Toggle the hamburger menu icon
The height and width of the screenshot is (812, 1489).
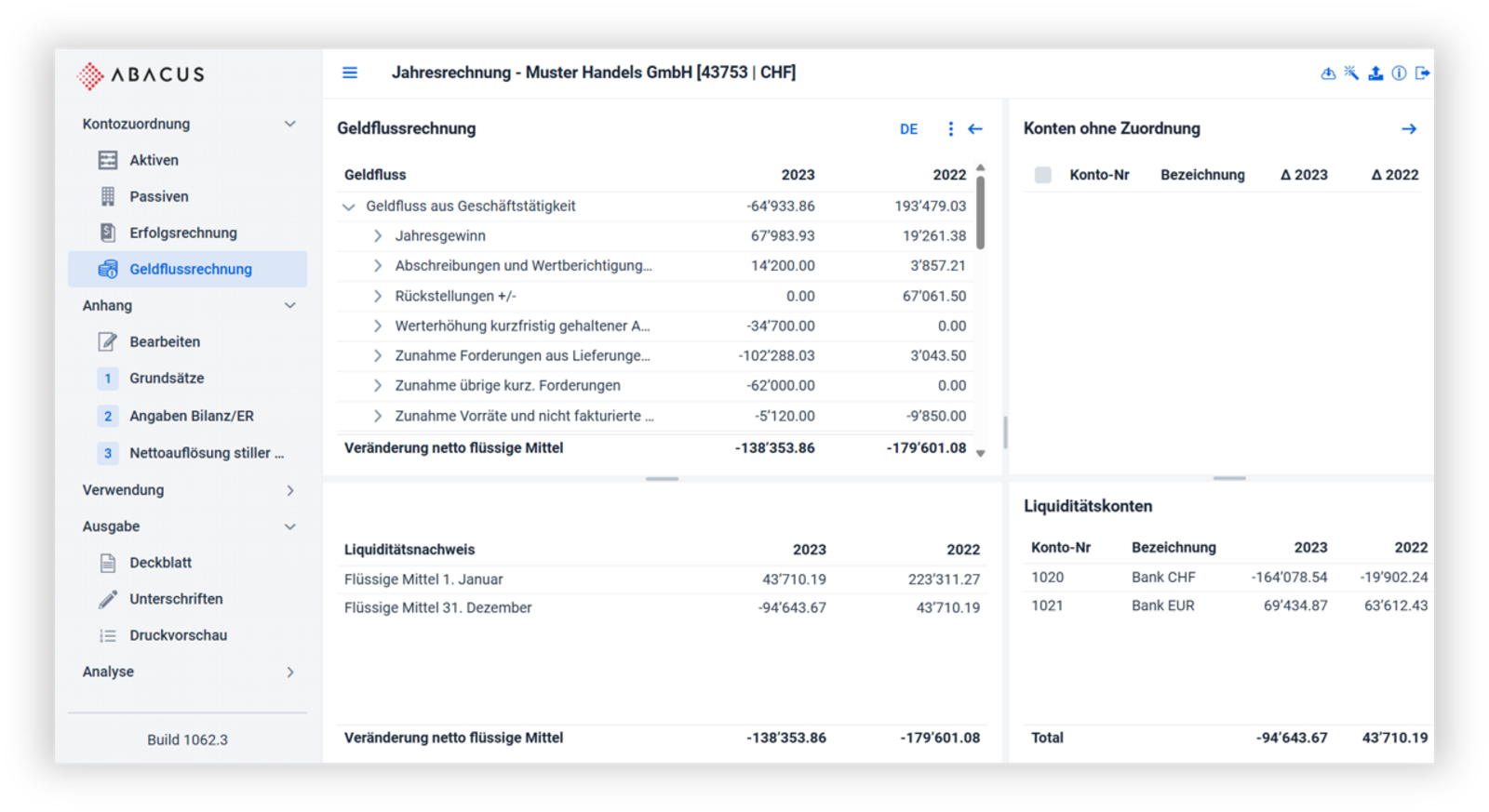pyautogui.click(x=350, y=73)
